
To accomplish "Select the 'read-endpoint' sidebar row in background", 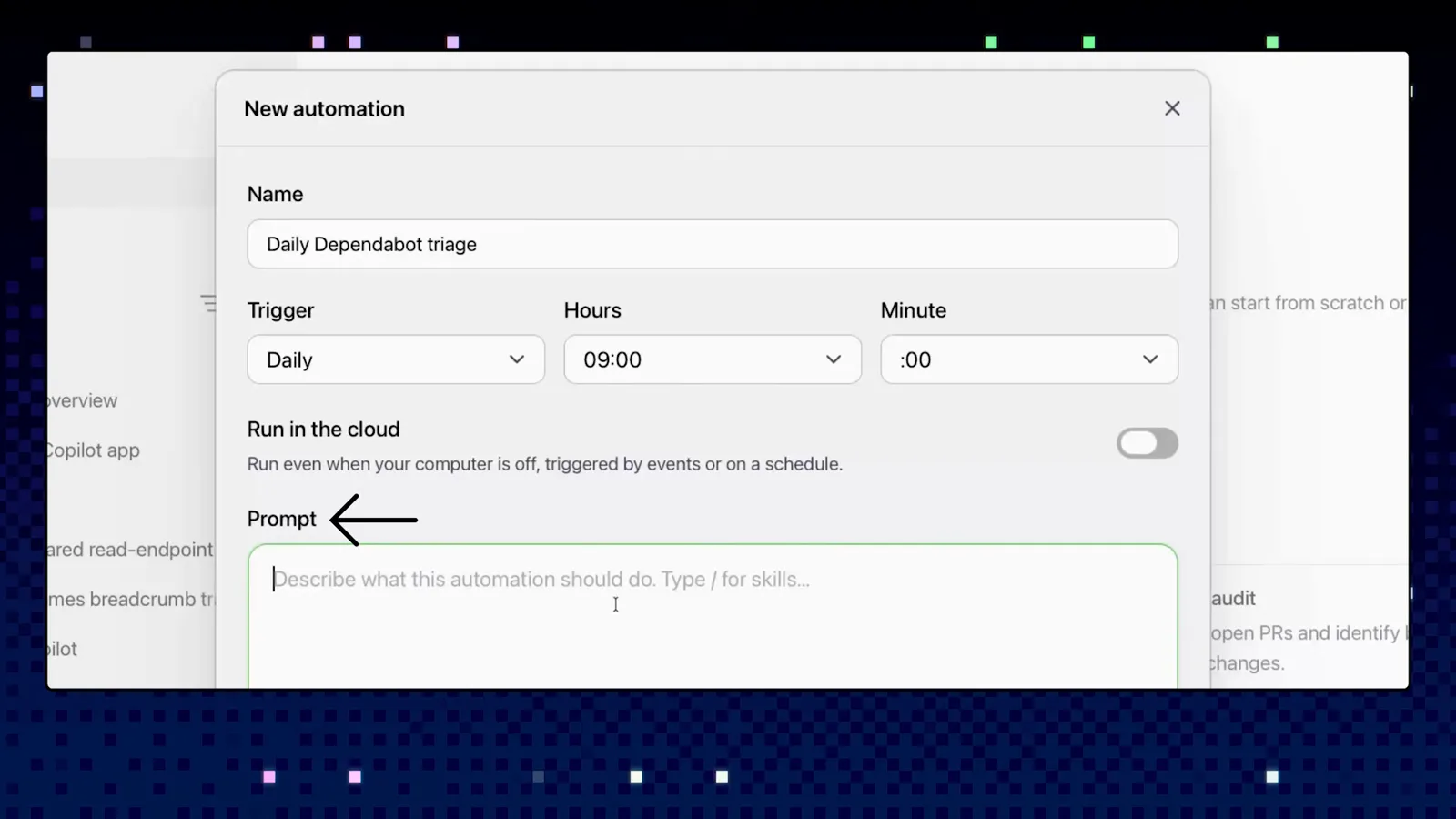I will [130, 550].
